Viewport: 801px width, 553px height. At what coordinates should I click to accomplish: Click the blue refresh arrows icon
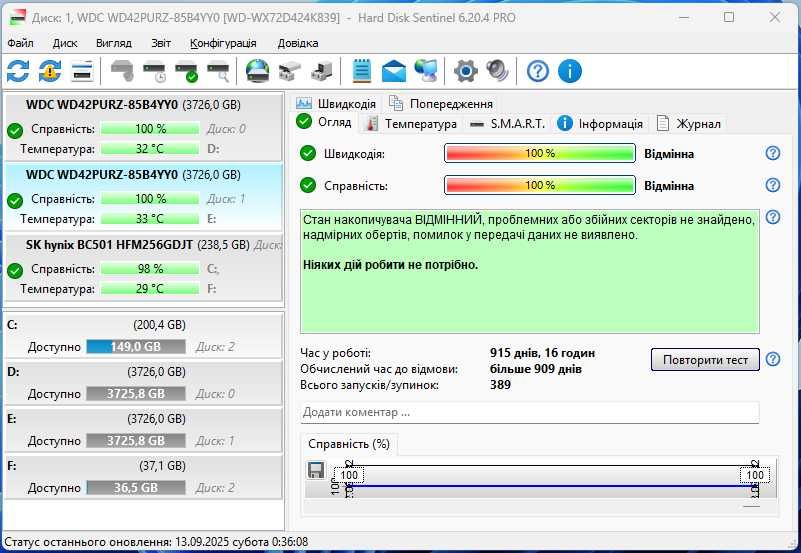[x=18, y=71]
